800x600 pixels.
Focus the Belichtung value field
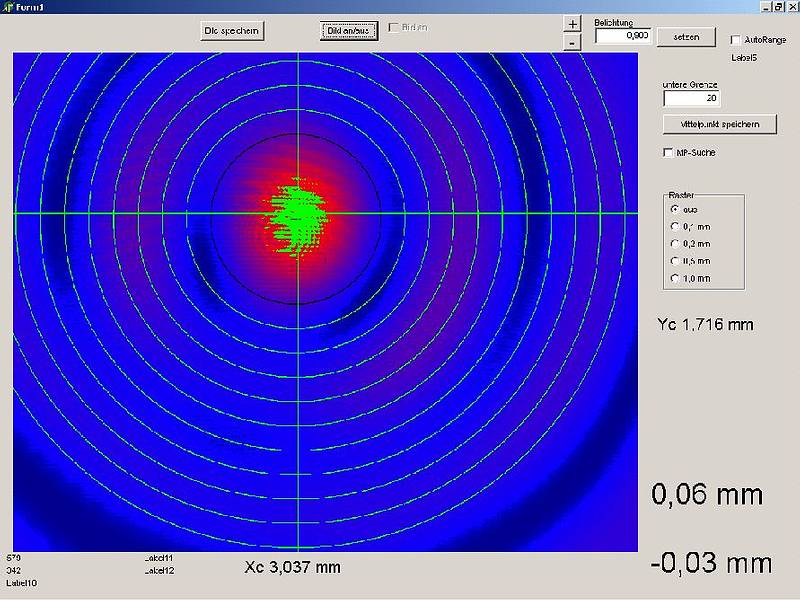[x=623, y=36]
